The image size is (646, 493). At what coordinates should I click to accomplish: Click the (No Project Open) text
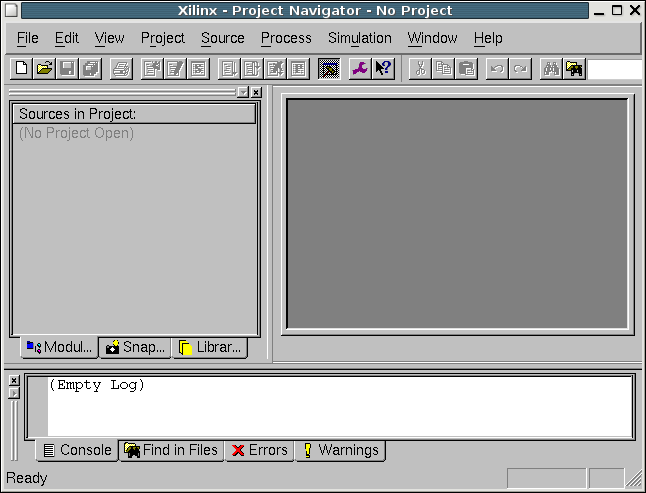(x=76, y=133)
